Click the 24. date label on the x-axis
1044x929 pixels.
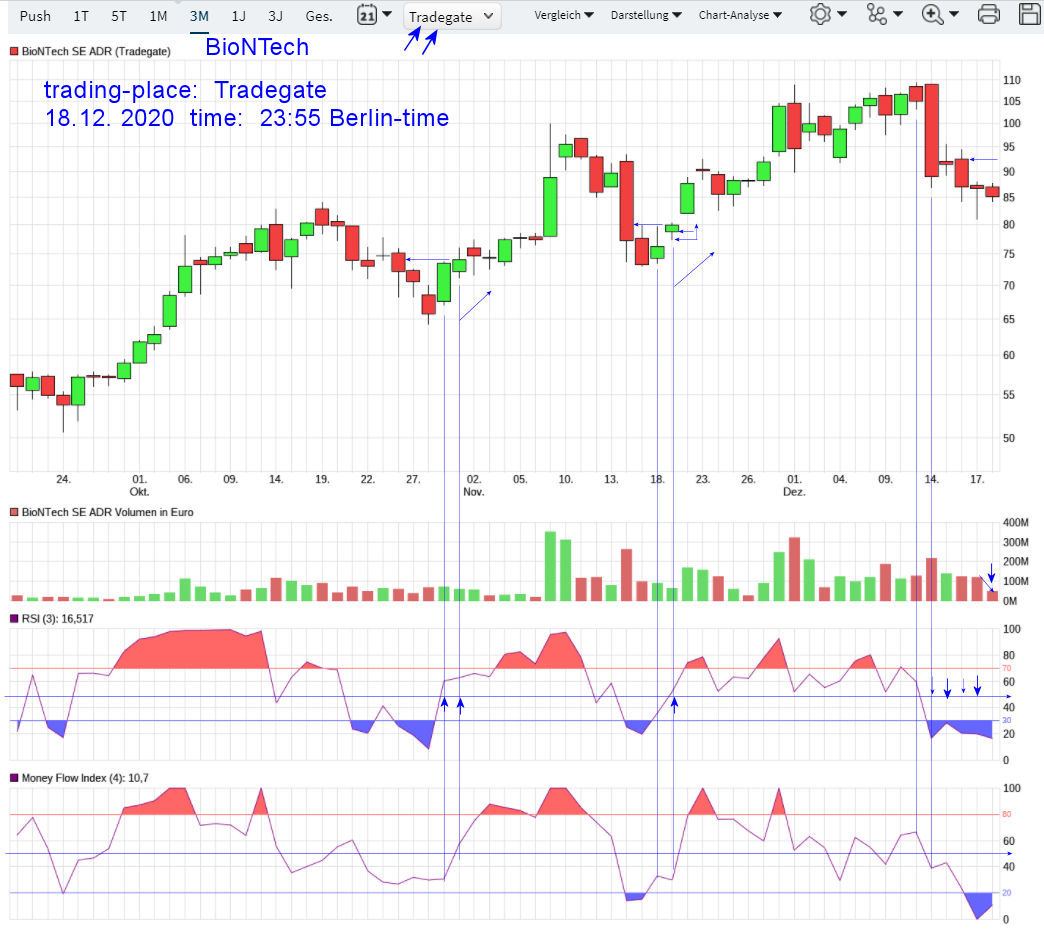(63, 479)
